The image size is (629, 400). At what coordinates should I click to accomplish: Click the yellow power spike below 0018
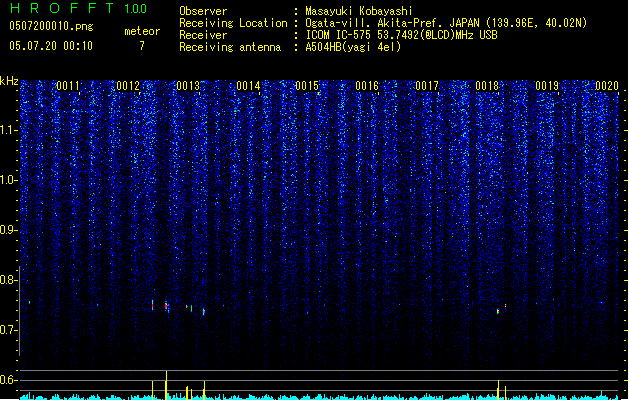pyautogui.click(x=498, y=390)
